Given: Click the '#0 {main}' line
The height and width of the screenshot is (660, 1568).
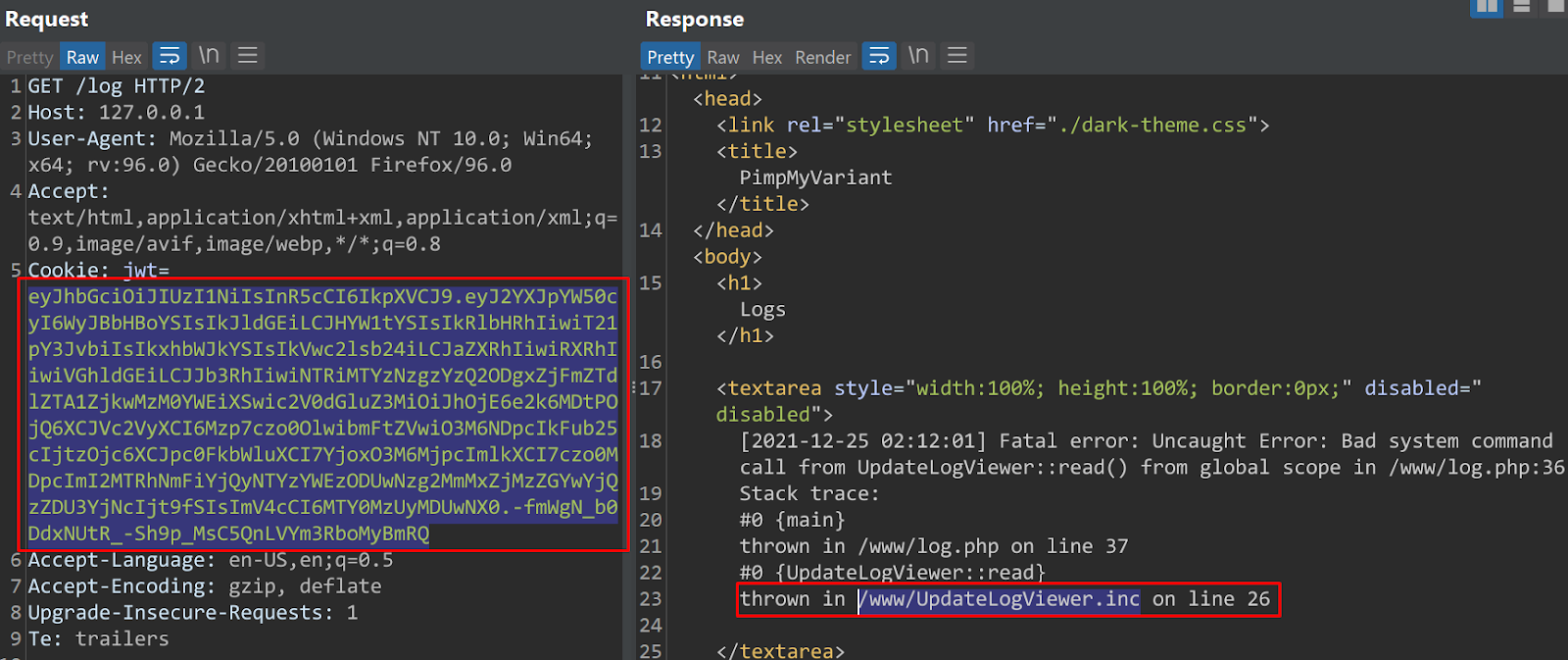Looking at the screenshot, I should [x=792, y=521].
